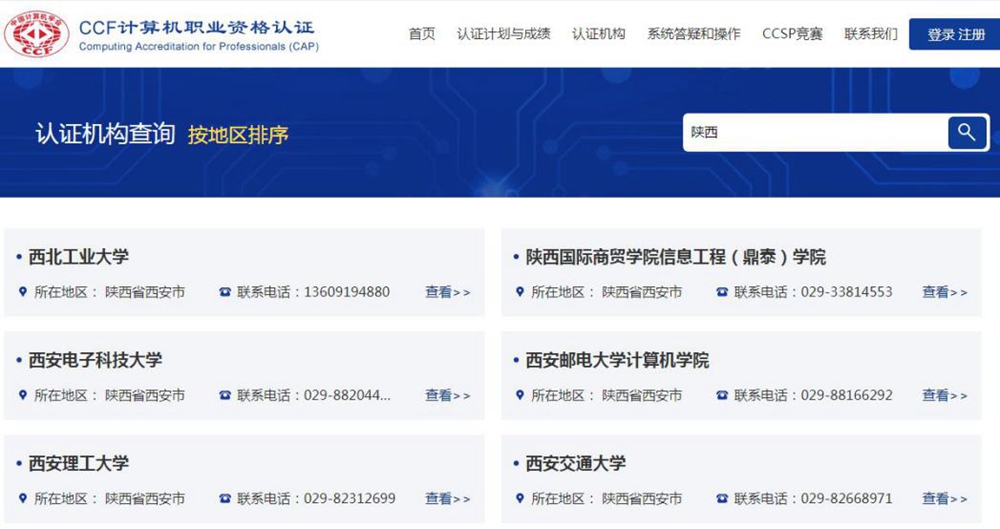Open the 西安电子科技大学 institution title

point(95,360)
